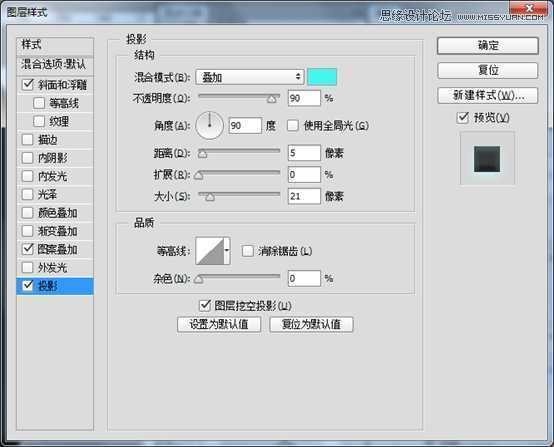Select the 斜面和浮雕 style row

click(55, 85)
